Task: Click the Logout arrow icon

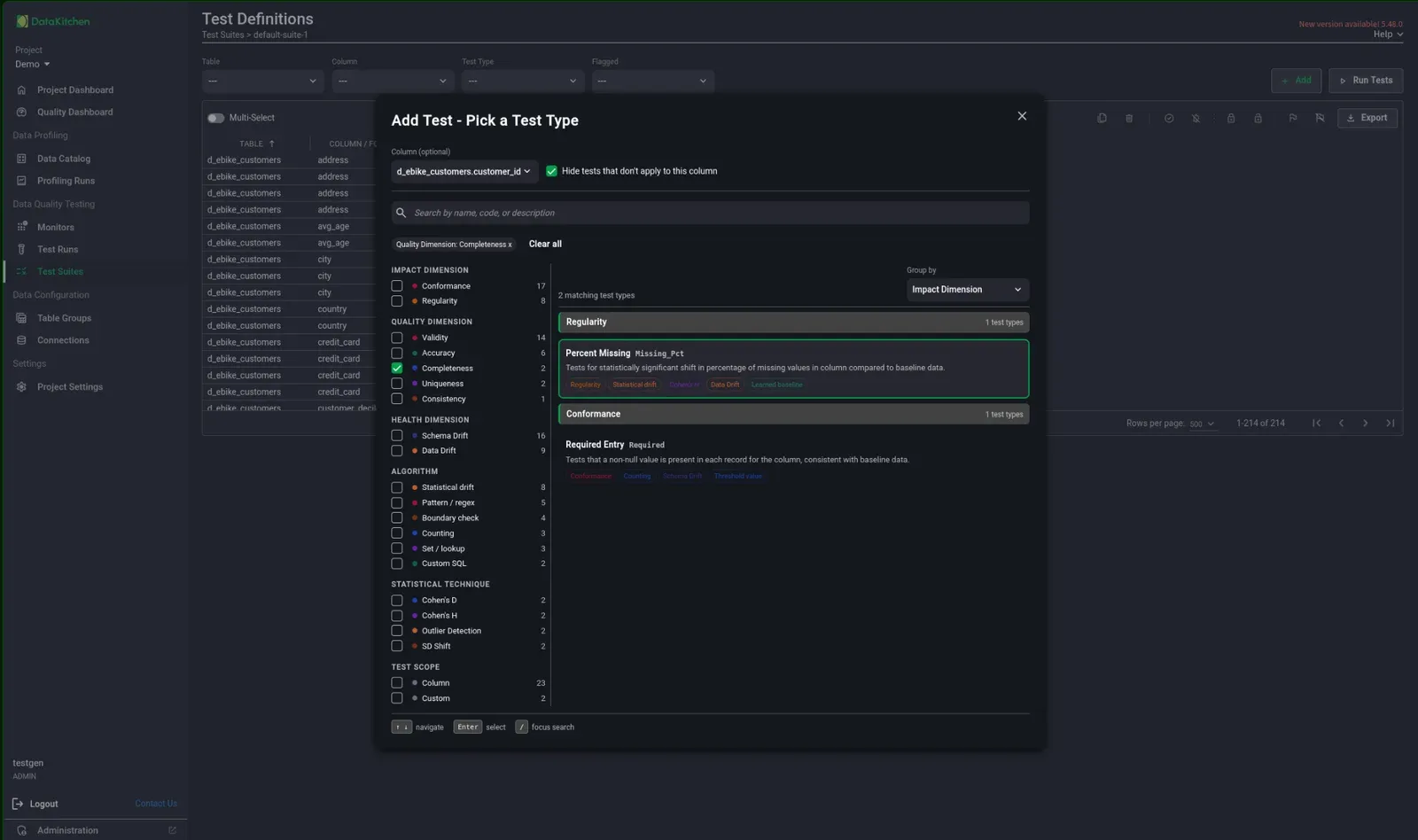Action: coord(18,804)
